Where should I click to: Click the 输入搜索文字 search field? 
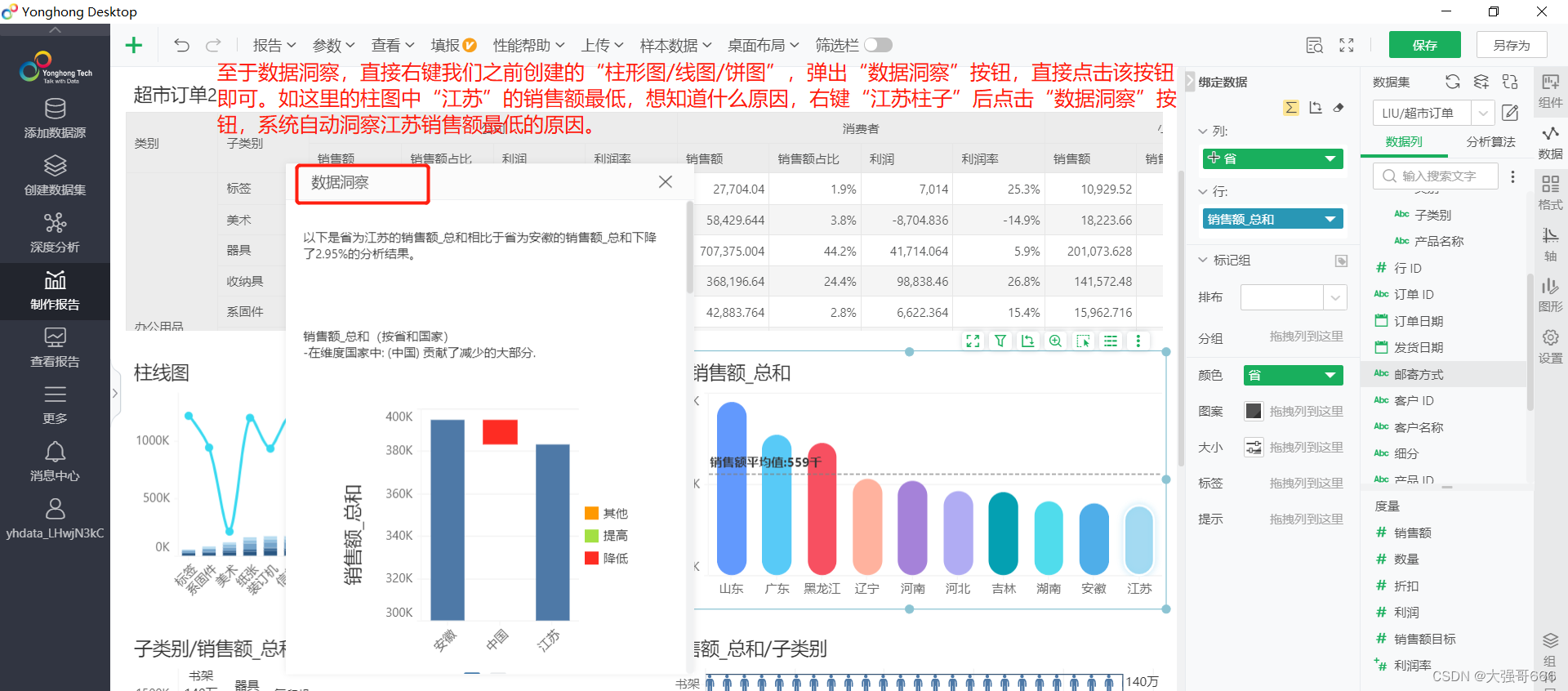1436,176
